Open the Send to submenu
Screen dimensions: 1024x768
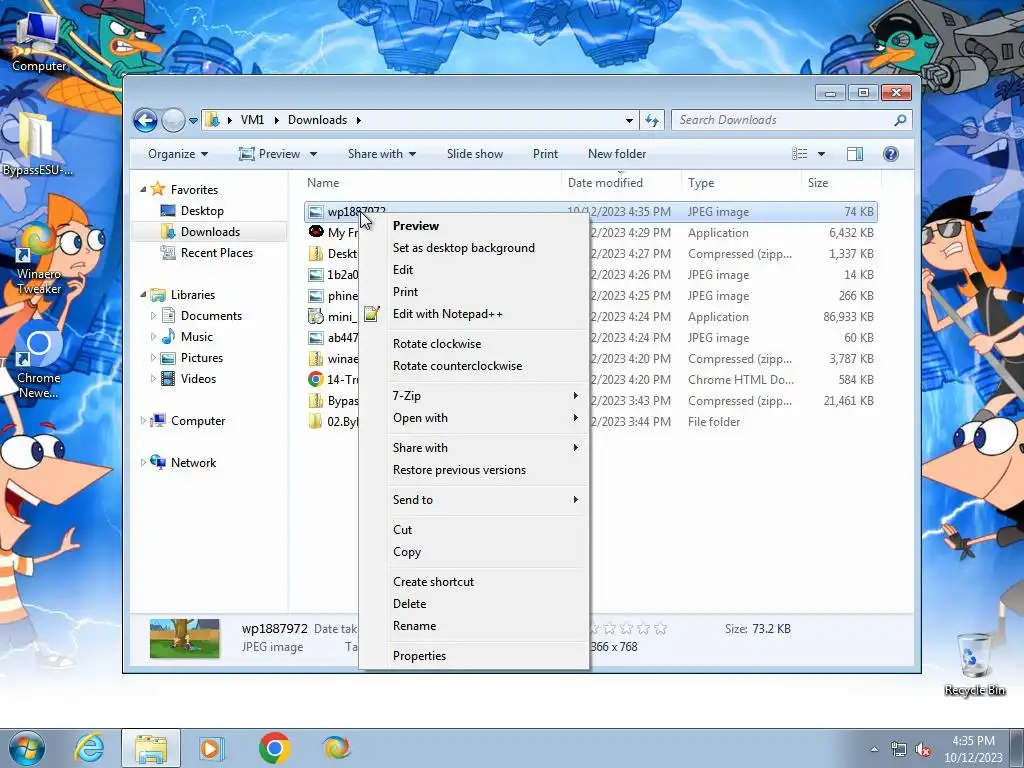coord(474,500)
